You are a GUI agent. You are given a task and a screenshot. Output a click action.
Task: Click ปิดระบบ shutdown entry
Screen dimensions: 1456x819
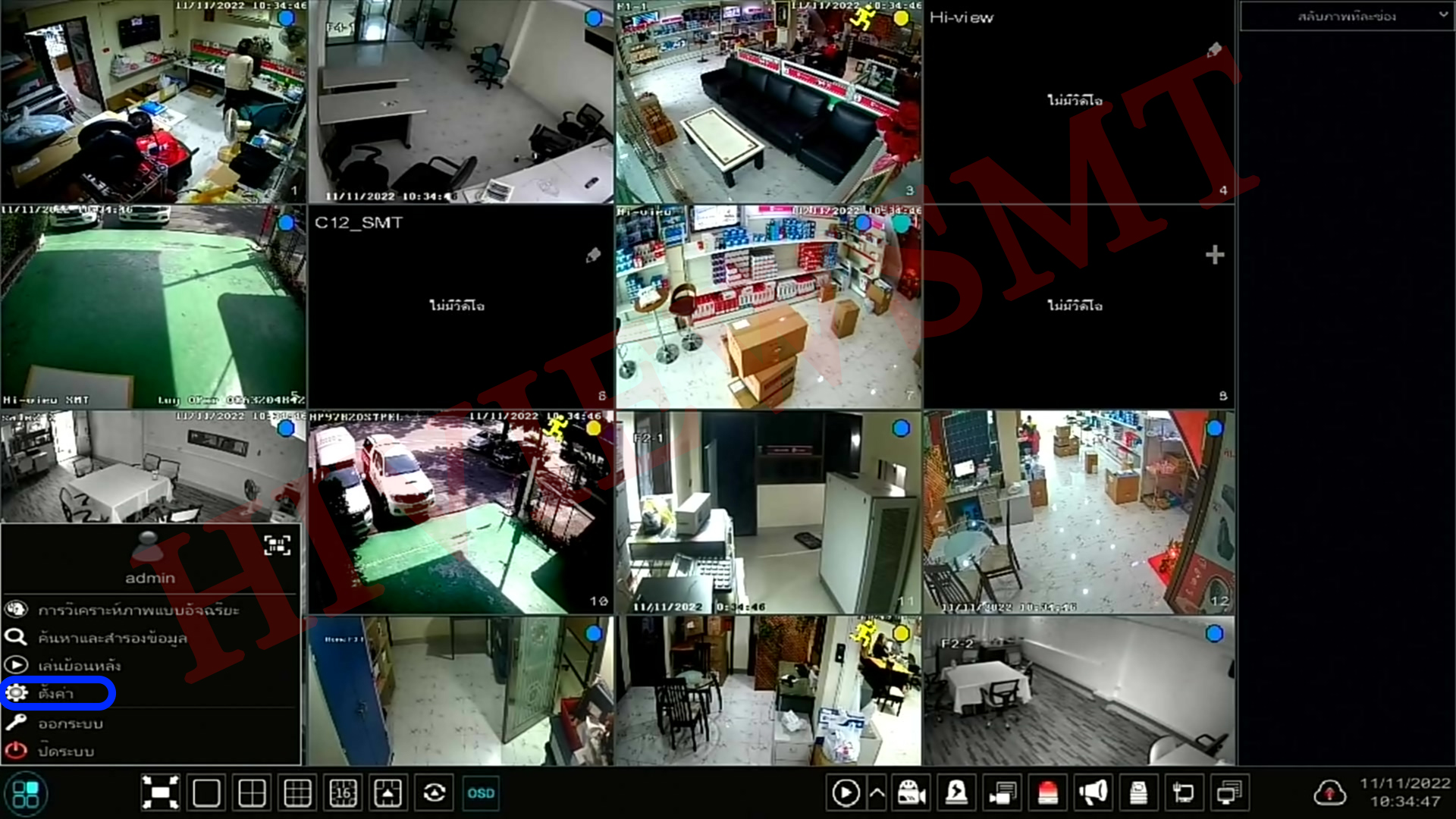65,752
